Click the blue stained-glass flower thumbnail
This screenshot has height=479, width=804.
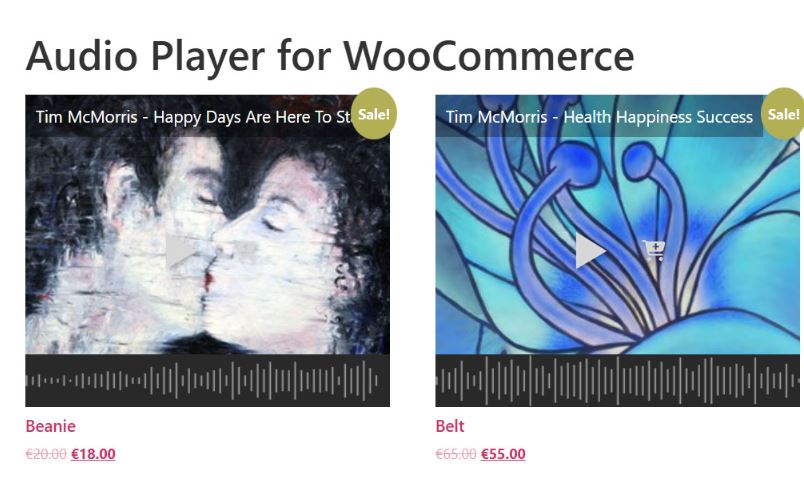click(617, 224)
